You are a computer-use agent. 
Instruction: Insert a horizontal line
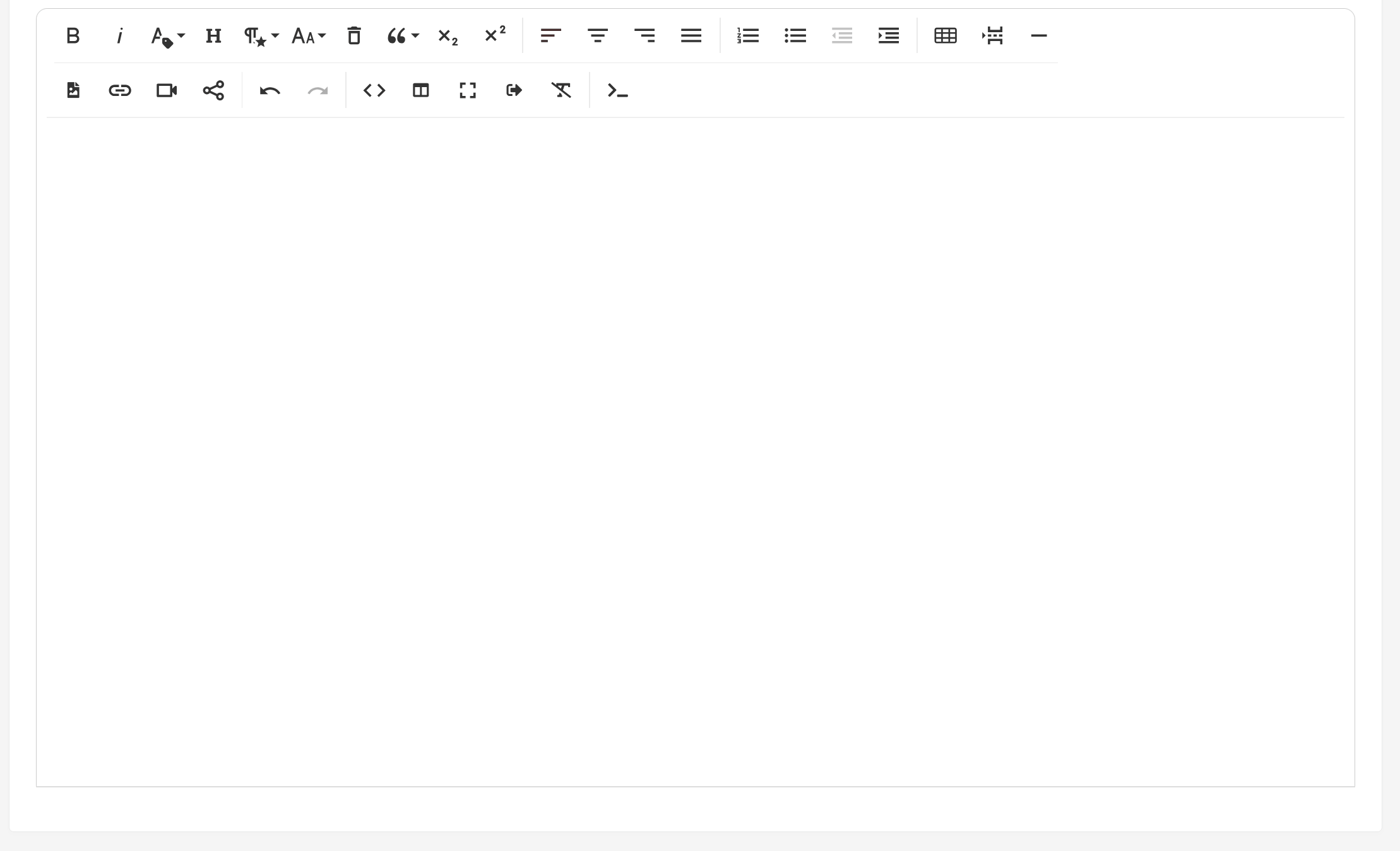pos(1038,36)
